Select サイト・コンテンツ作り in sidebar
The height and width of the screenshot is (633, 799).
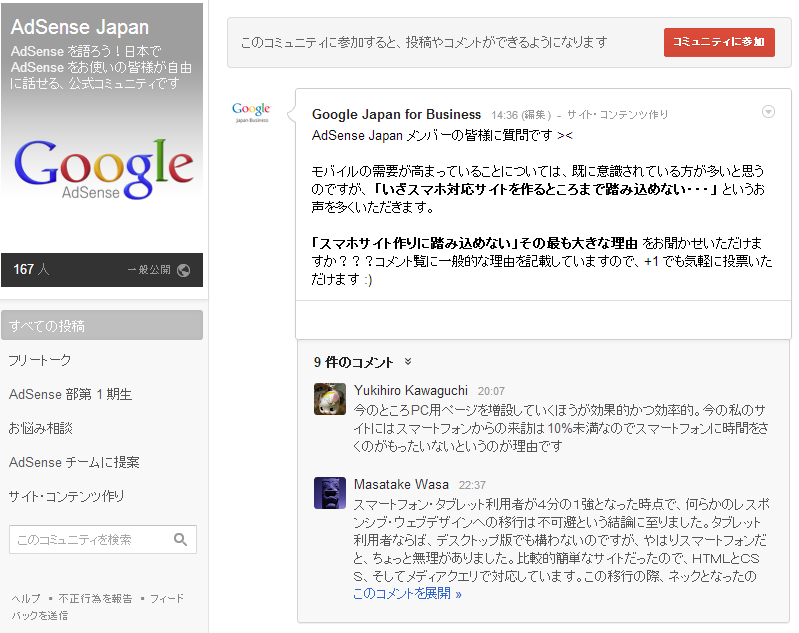(66, 496)
